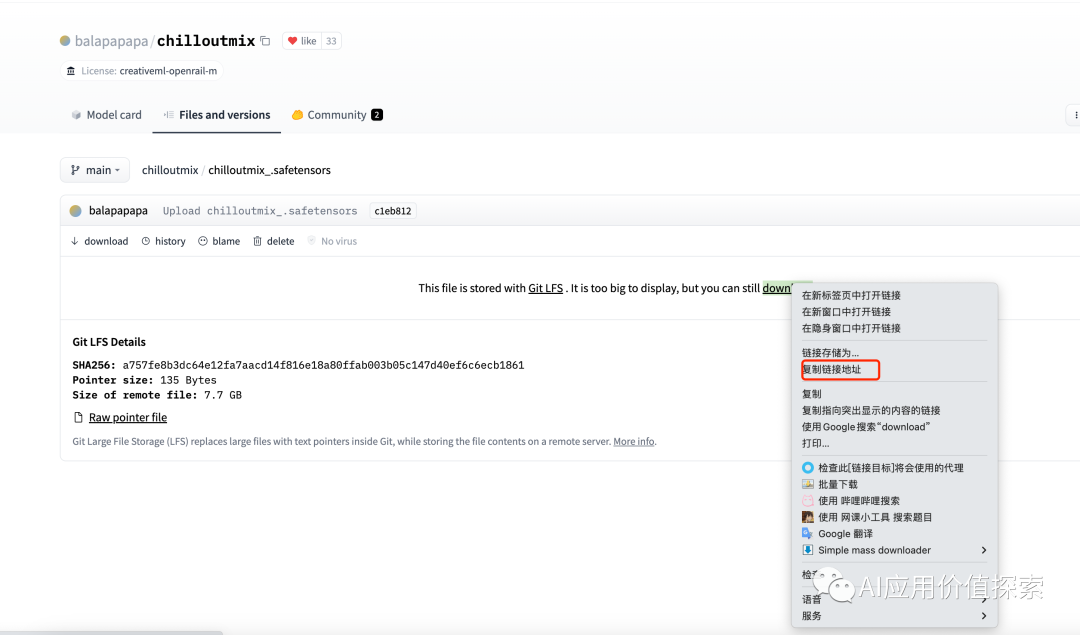
Task: Click the download file action
Action: tap(99, 241)
